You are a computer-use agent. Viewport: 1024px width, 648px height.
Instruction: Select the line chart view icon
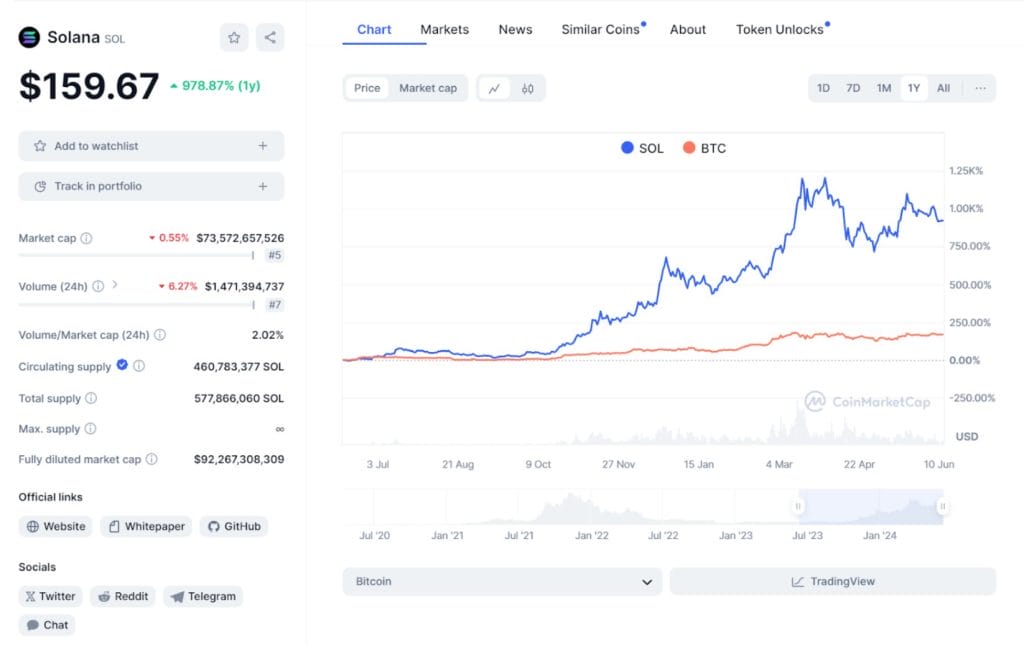[494, 88]
